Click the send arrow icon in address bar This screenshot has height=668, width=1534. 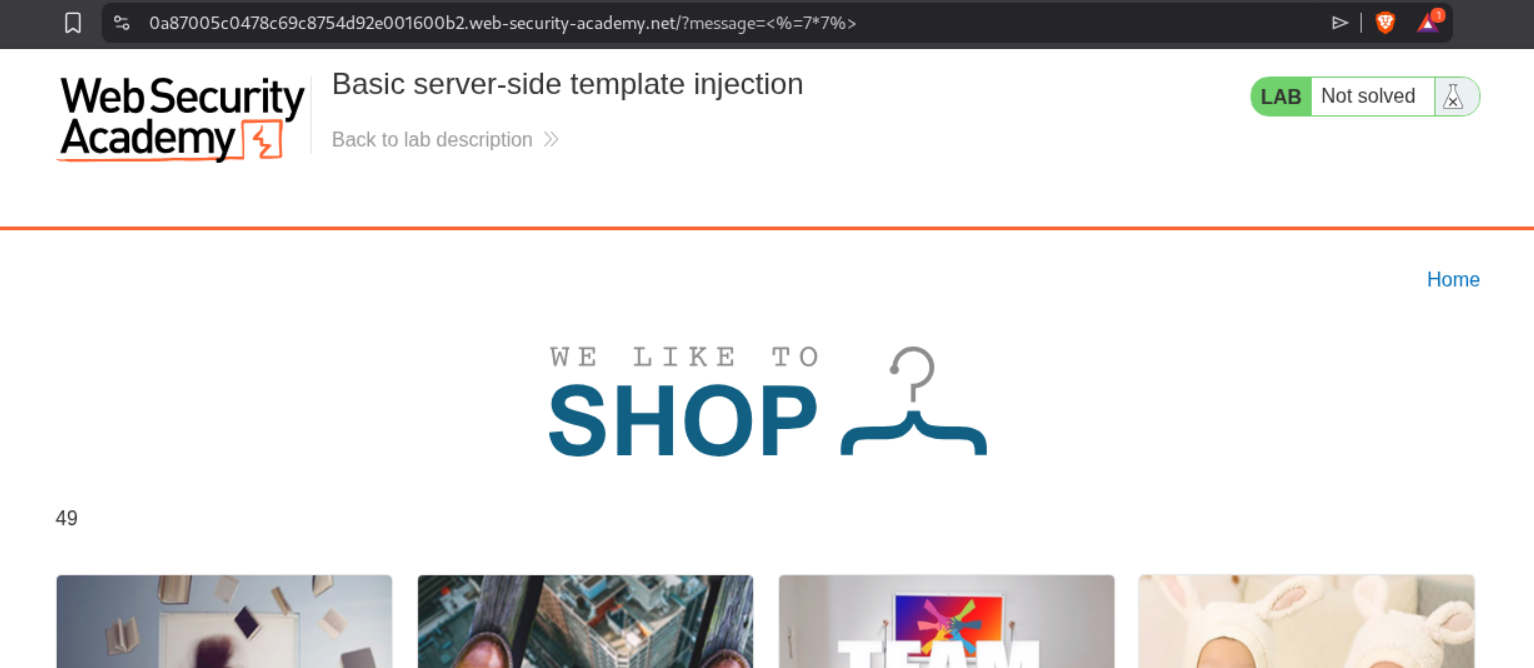1340,22
